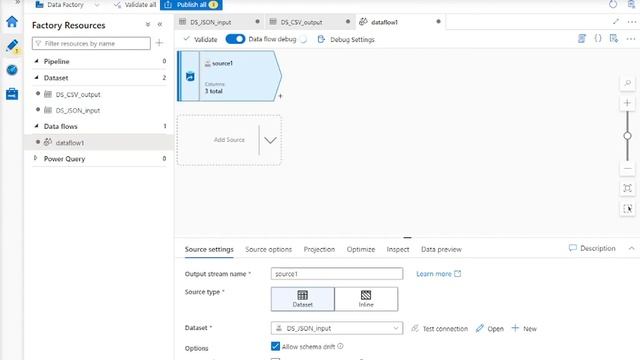Viewport: 640px width, 360px height.
Task: Open the properties pane icon
Action: click(613, 38)
